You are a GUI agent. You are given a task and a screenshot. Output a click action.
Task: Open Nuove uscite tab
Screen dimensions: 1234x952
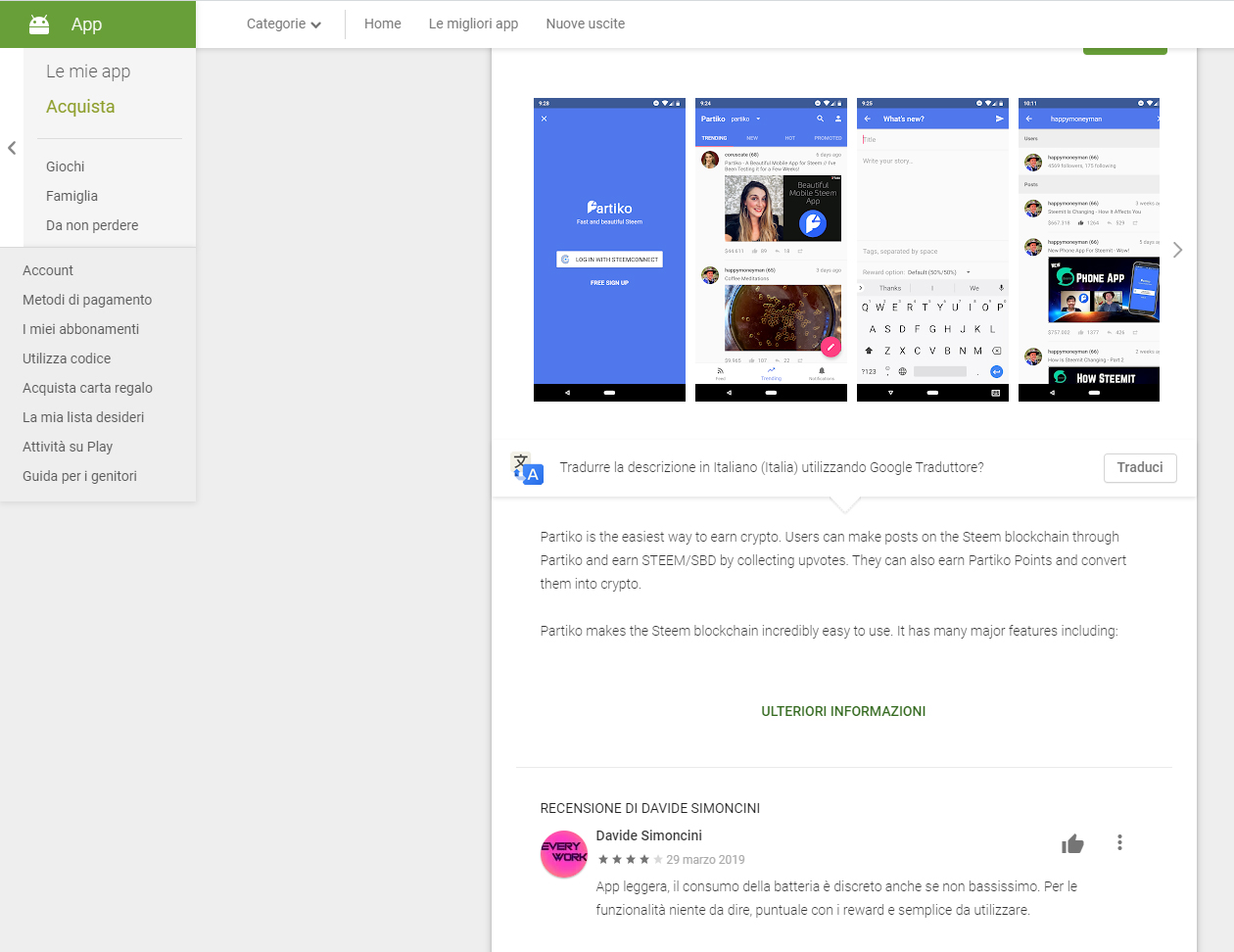coord(586,24)
